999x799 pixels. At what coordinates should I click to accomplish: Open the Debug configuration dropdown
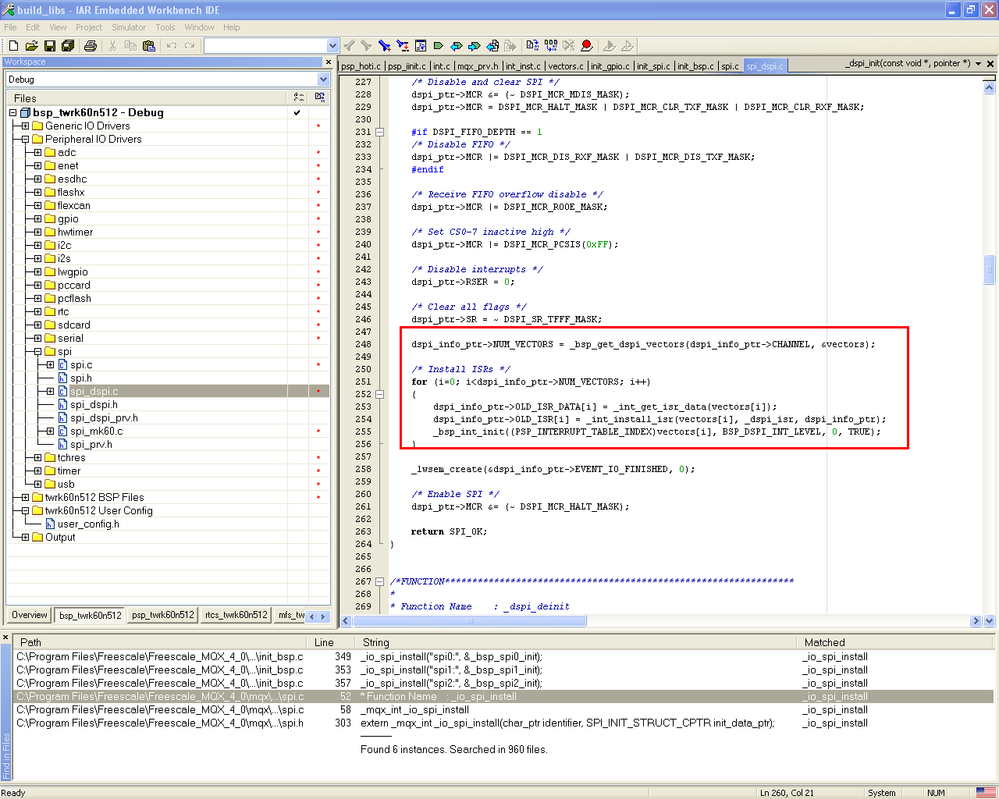coord(324,80)
